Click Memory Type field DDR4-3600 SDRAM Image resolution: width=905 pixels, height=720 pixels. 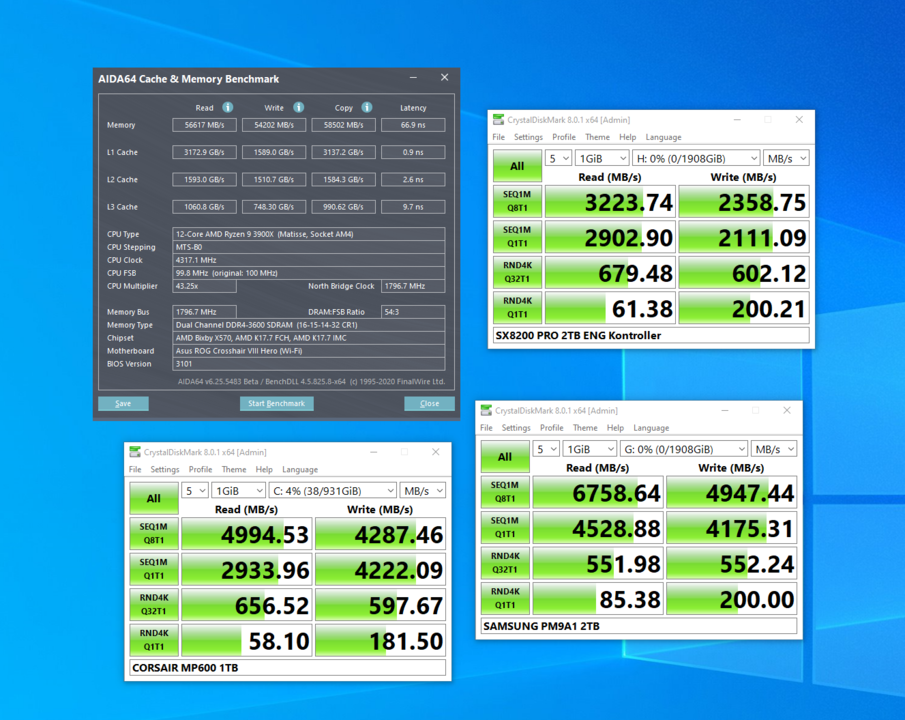[309, 324]
